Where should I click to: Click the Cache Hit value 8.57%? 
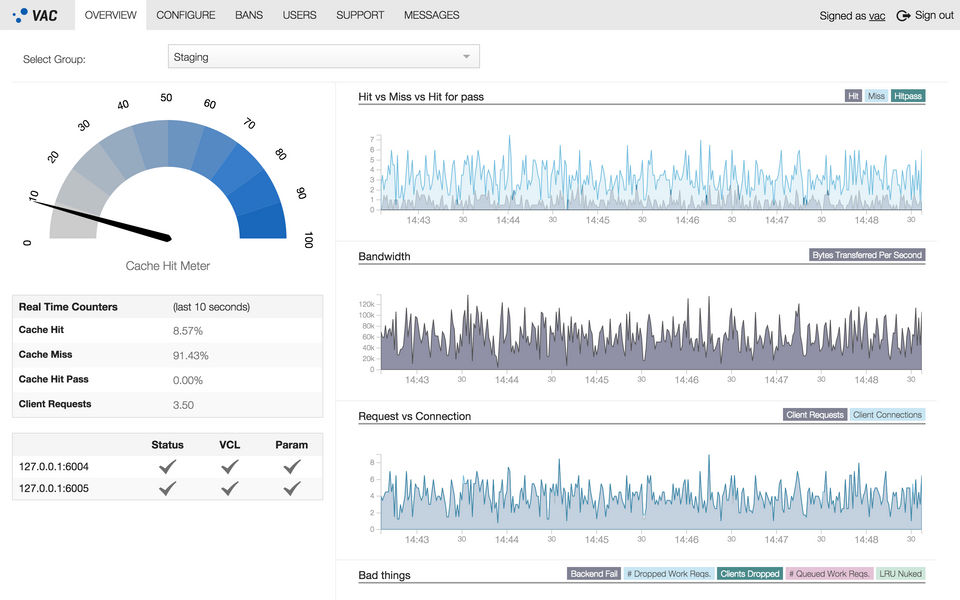coord(187,331)
